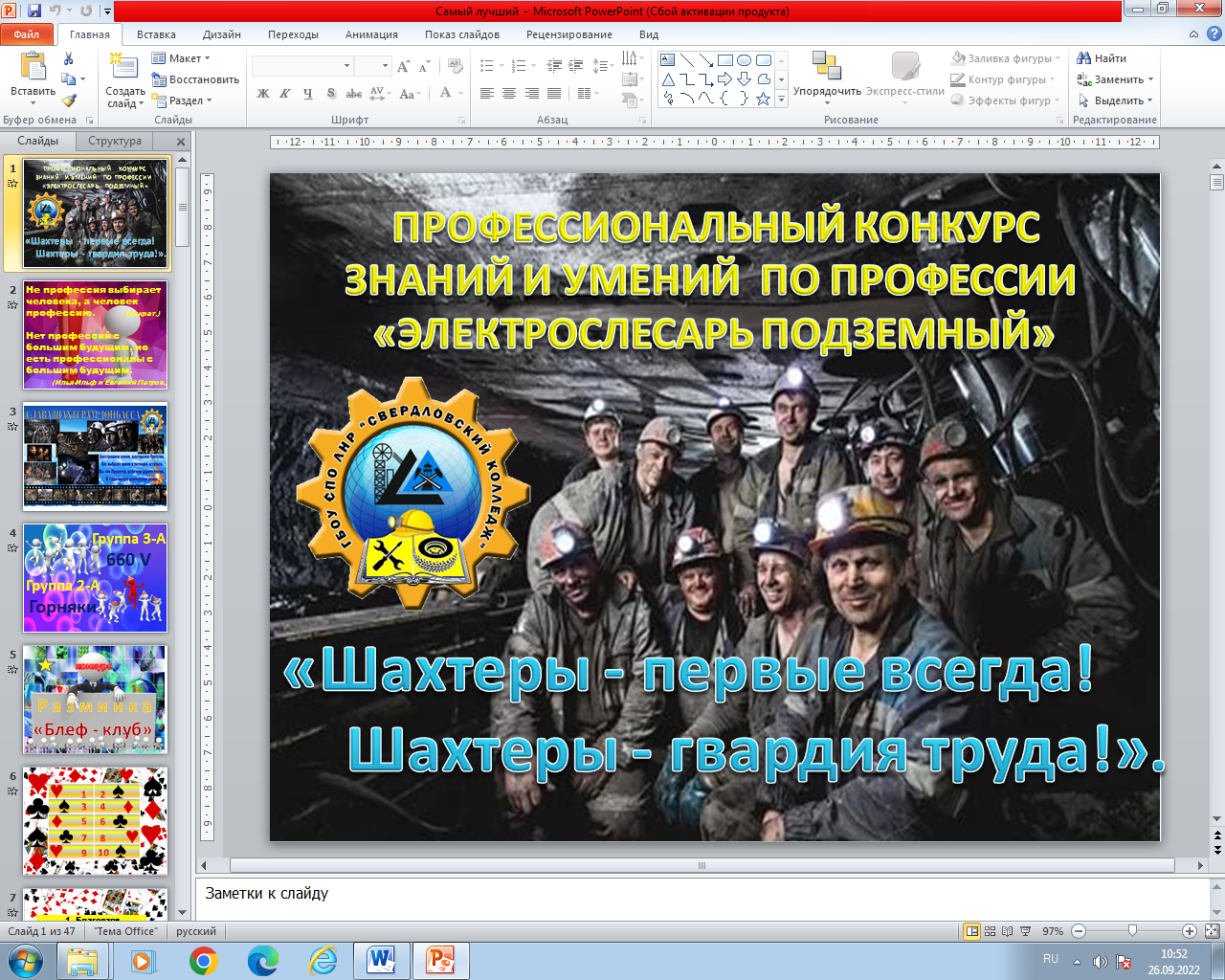Clear all formatting eraser icon
The height and width of the screenshot is (980, 1225).
(x=457, y=66)
